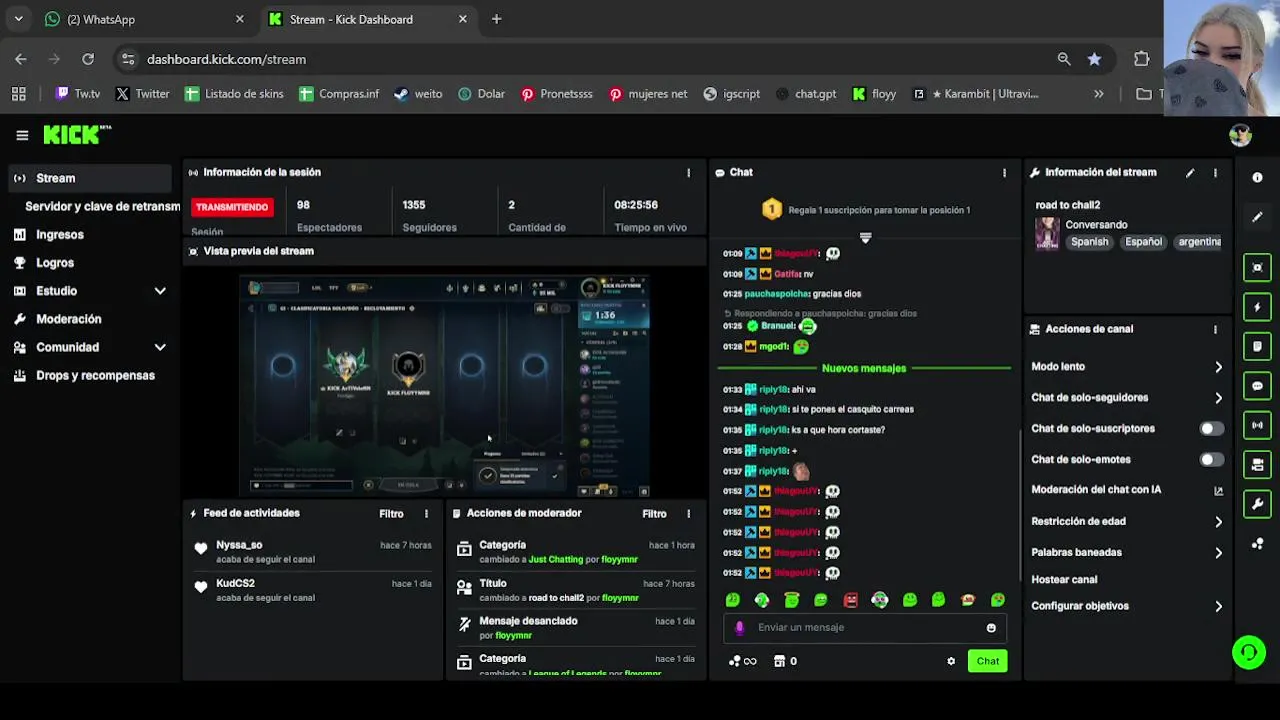Open Filtro in Acciones de moderador

click(x=654, y=514)
